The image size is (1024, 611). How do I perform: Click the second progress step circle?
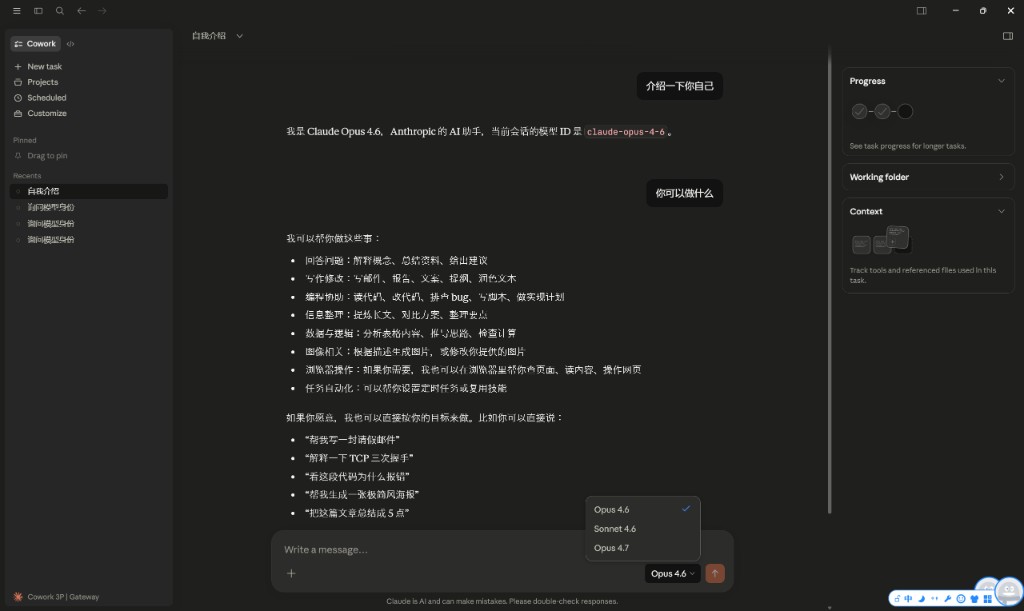[x=882, y=112]
